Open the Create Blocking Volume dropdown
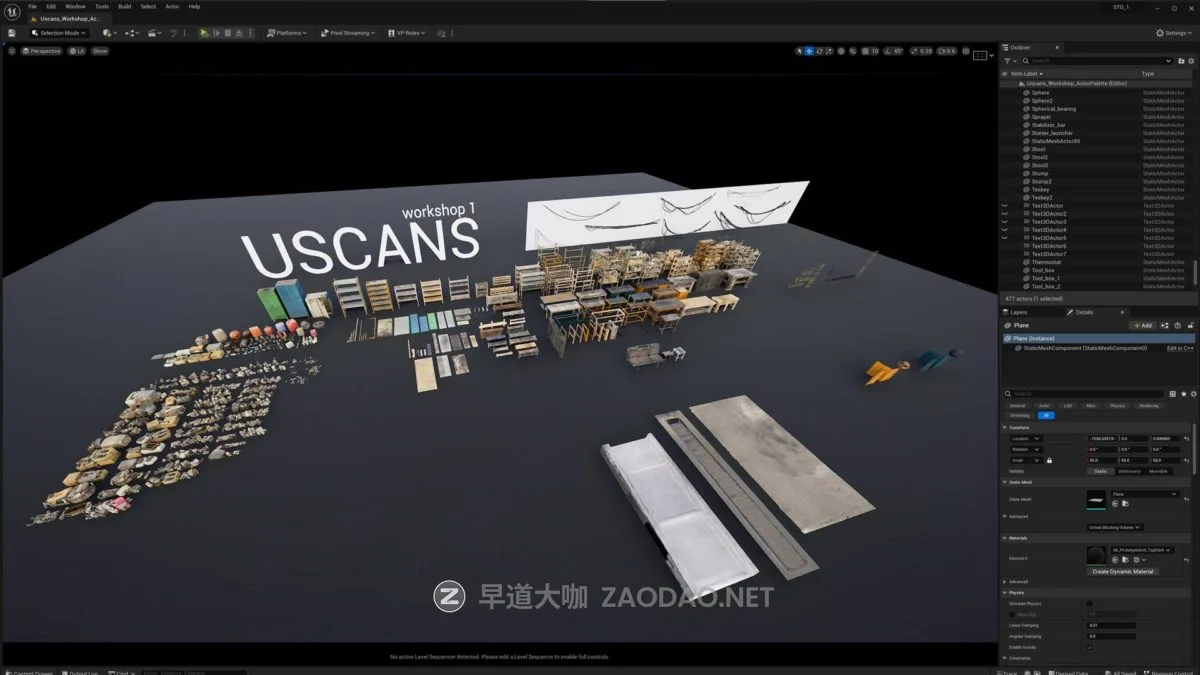1200x675 pixels. [x=1115, y=527]
